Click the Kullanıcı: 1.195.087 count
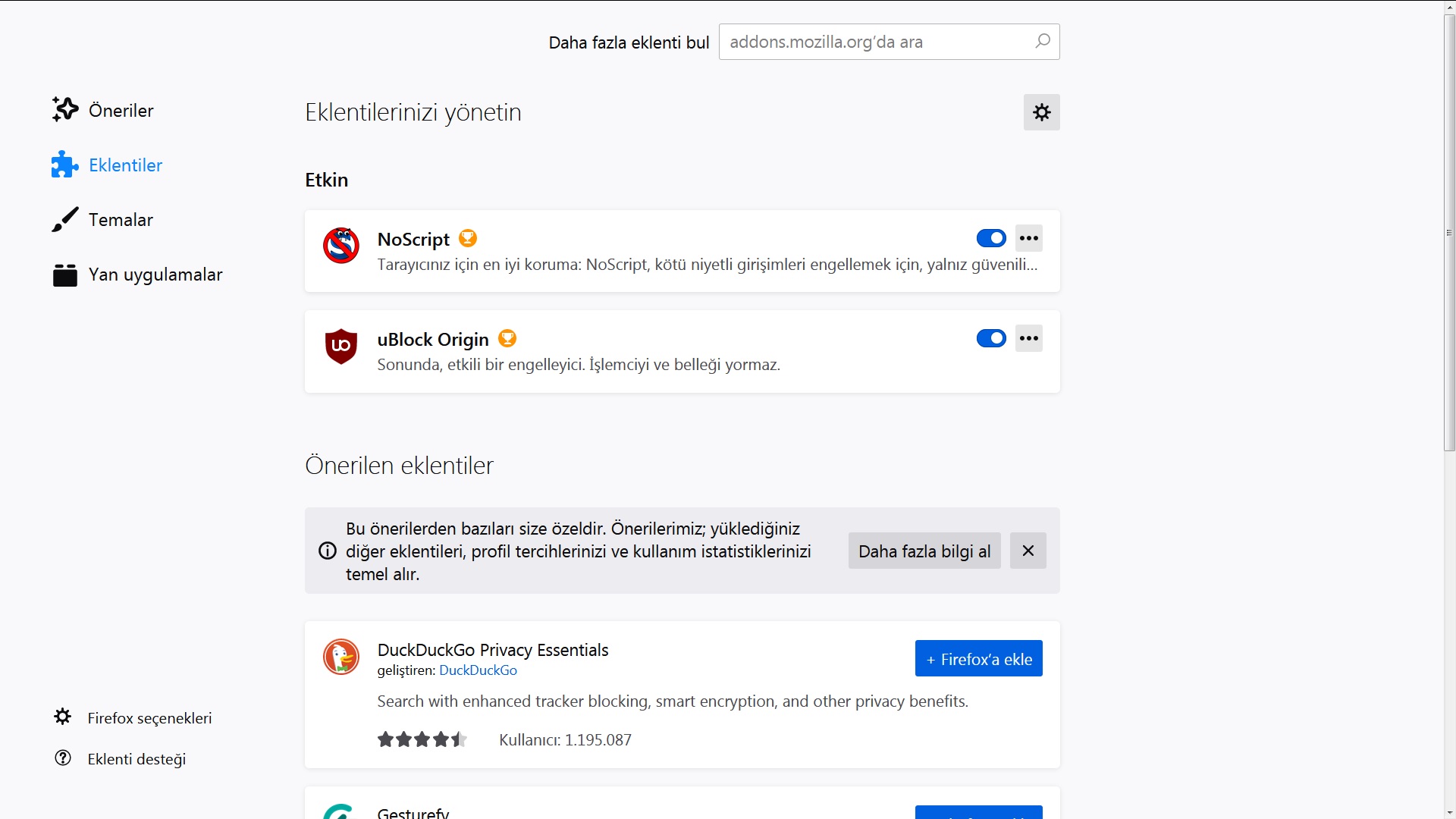Viewport: 1456px width, 819px height. 565,740
